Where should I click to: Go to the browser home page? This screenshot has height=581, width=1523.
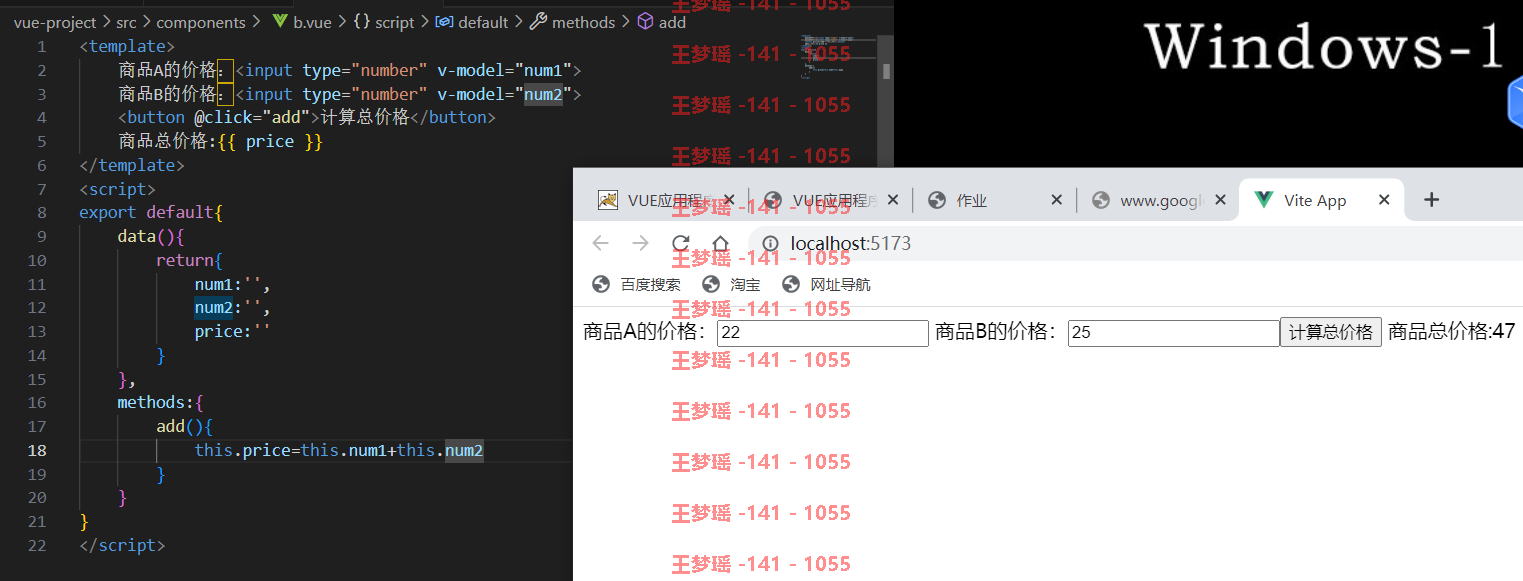(x=720, y=243)
